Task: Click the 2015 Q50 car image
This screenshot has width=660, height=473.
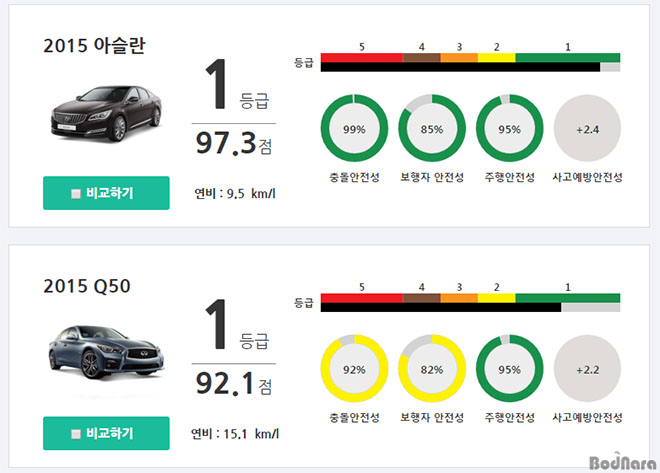Action: pos(106,353)
